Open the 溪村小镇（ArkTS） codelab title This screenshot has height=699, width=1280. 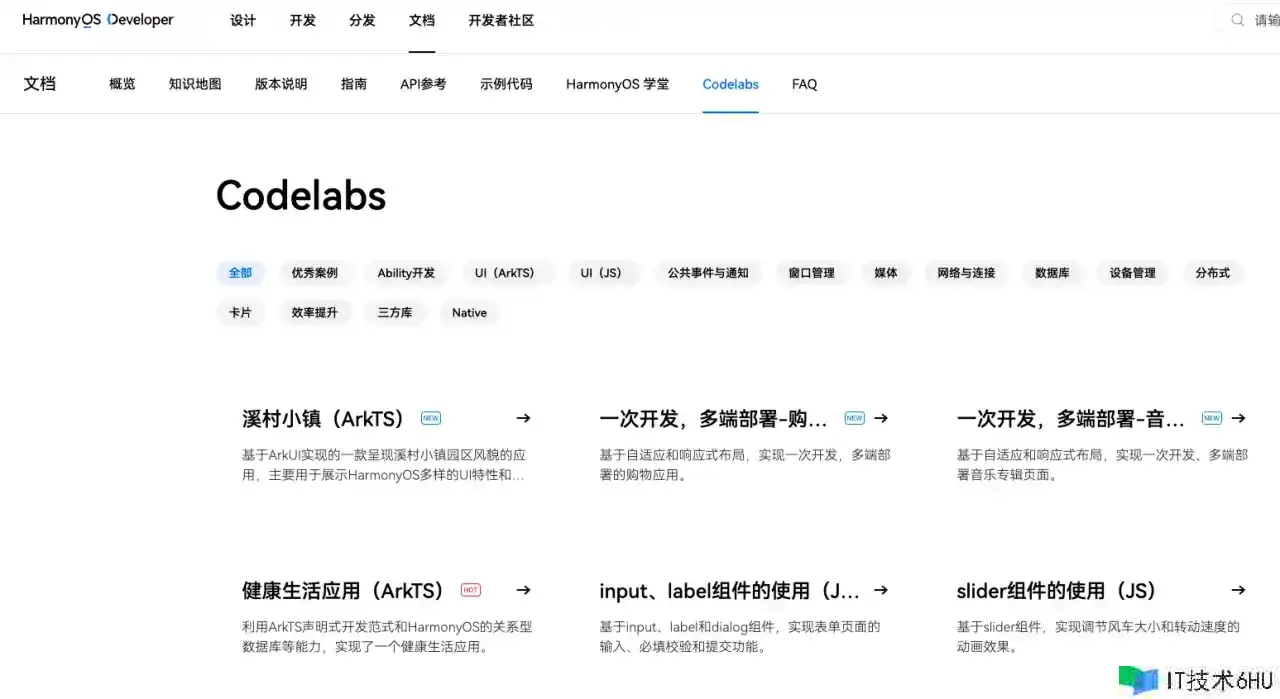323,419
